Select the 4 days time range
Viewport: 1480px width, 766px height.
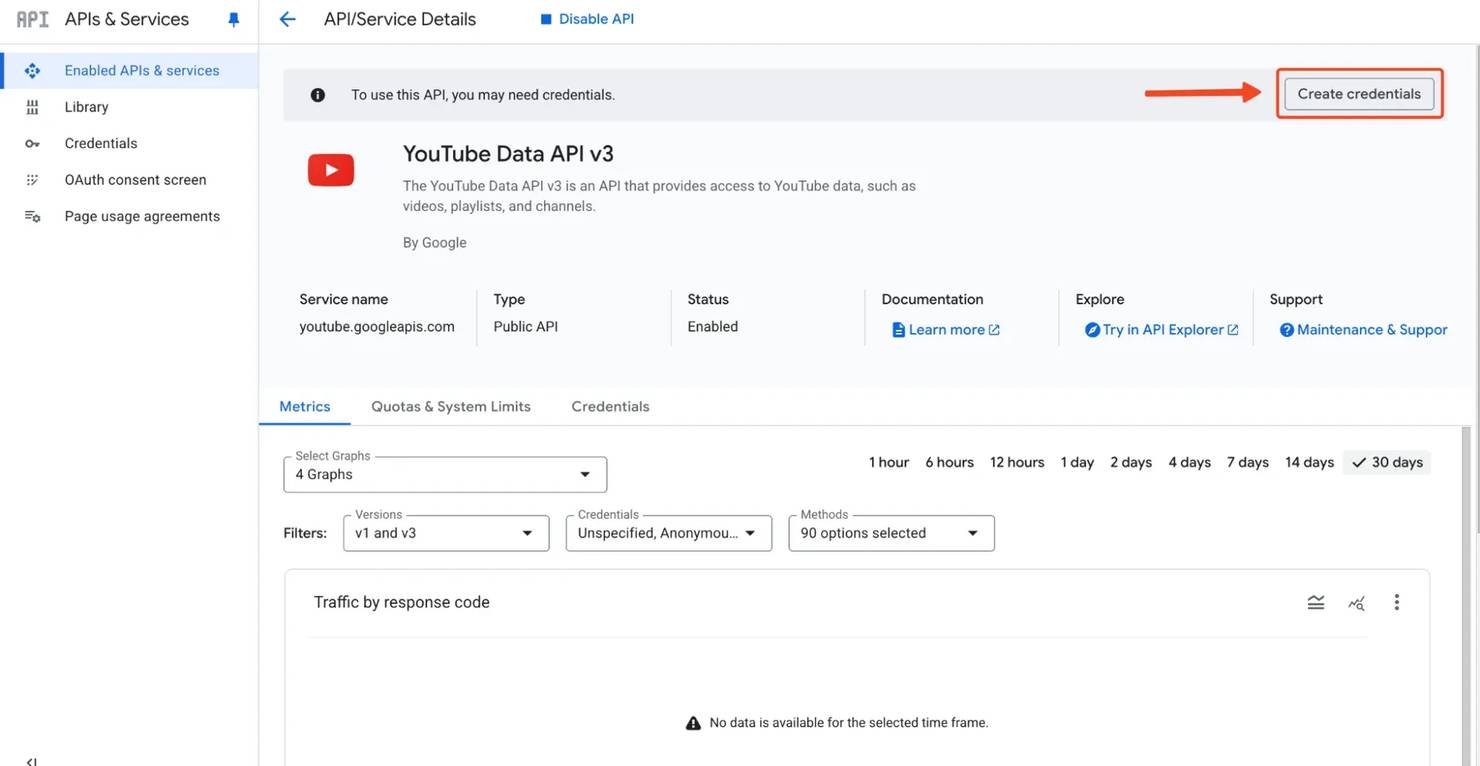1190,463
